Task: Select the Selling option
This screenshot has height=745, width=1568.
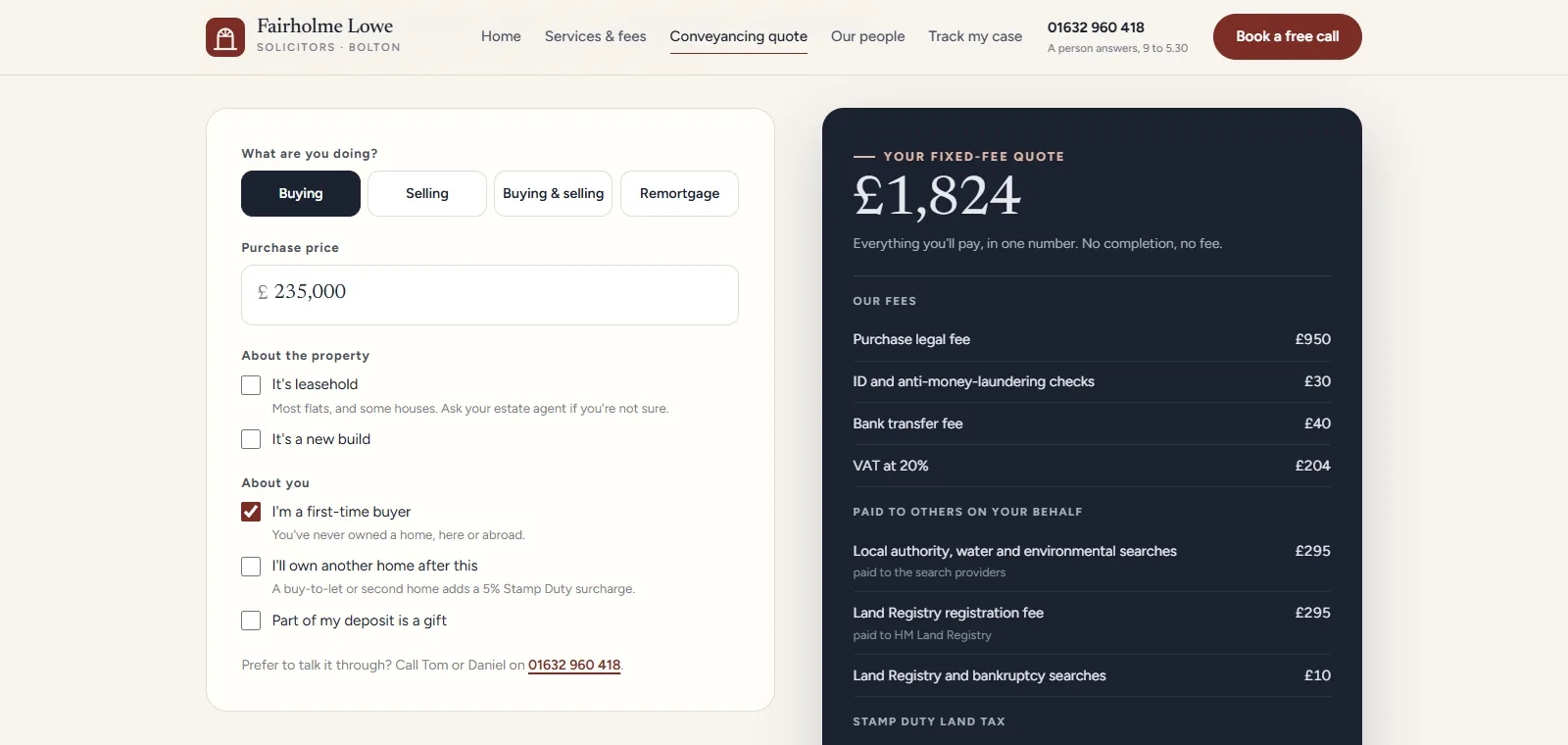Action: (427, 193)
